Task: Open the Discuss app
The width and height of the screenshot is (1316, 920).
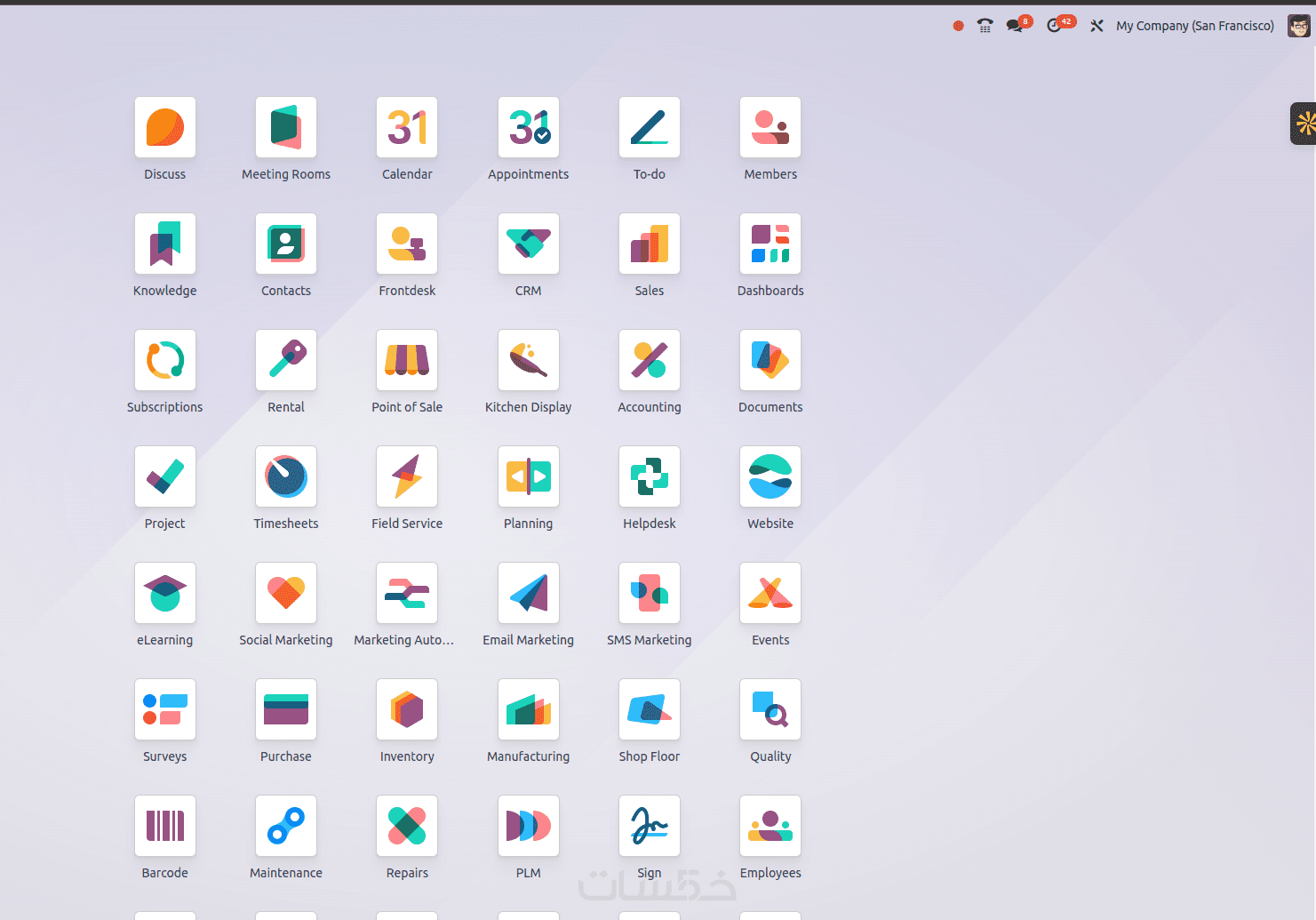Action: click(x=165, y=127)
